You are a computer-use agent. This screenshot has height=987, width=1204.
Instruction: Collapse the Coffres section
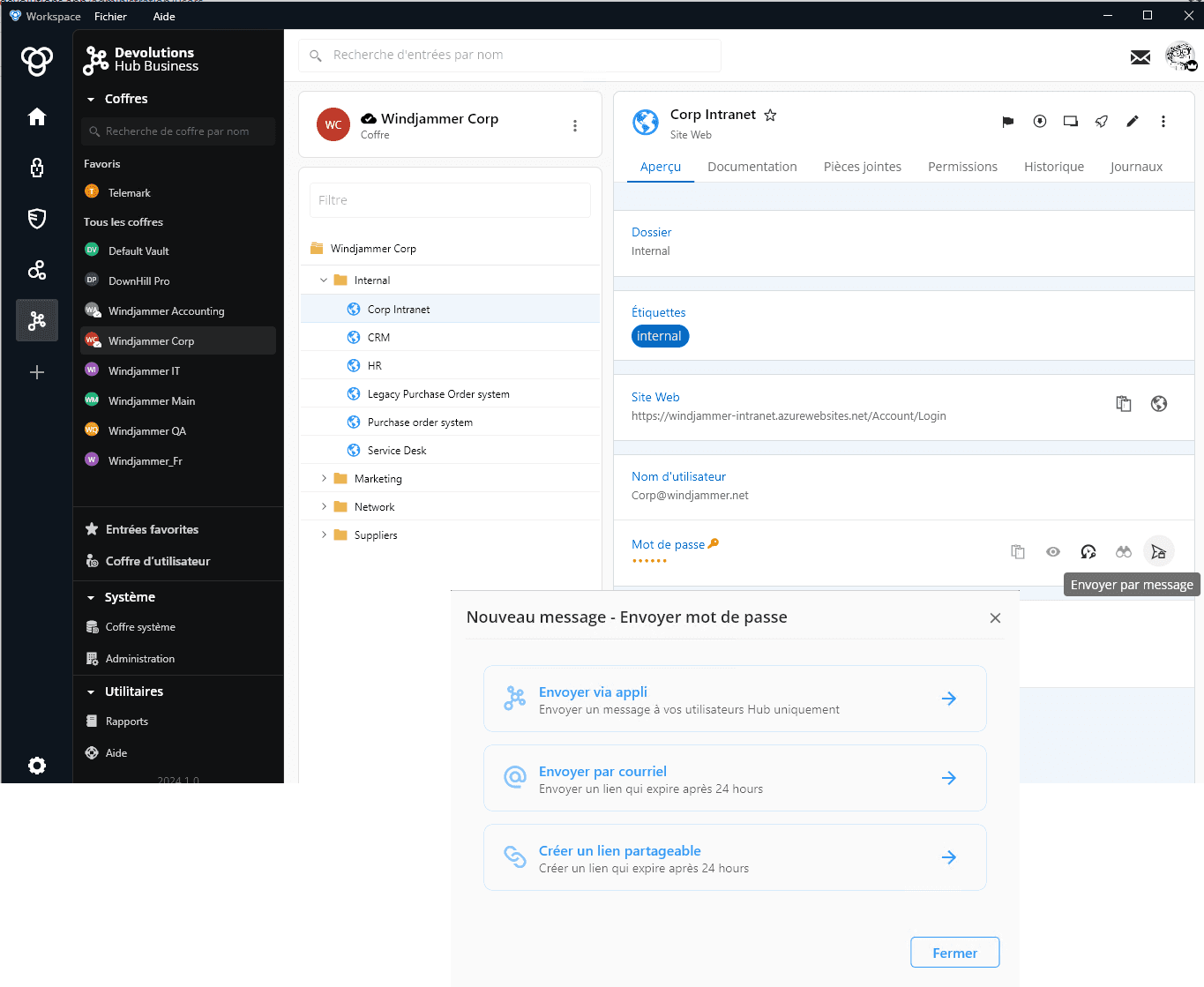coord(91,100)
